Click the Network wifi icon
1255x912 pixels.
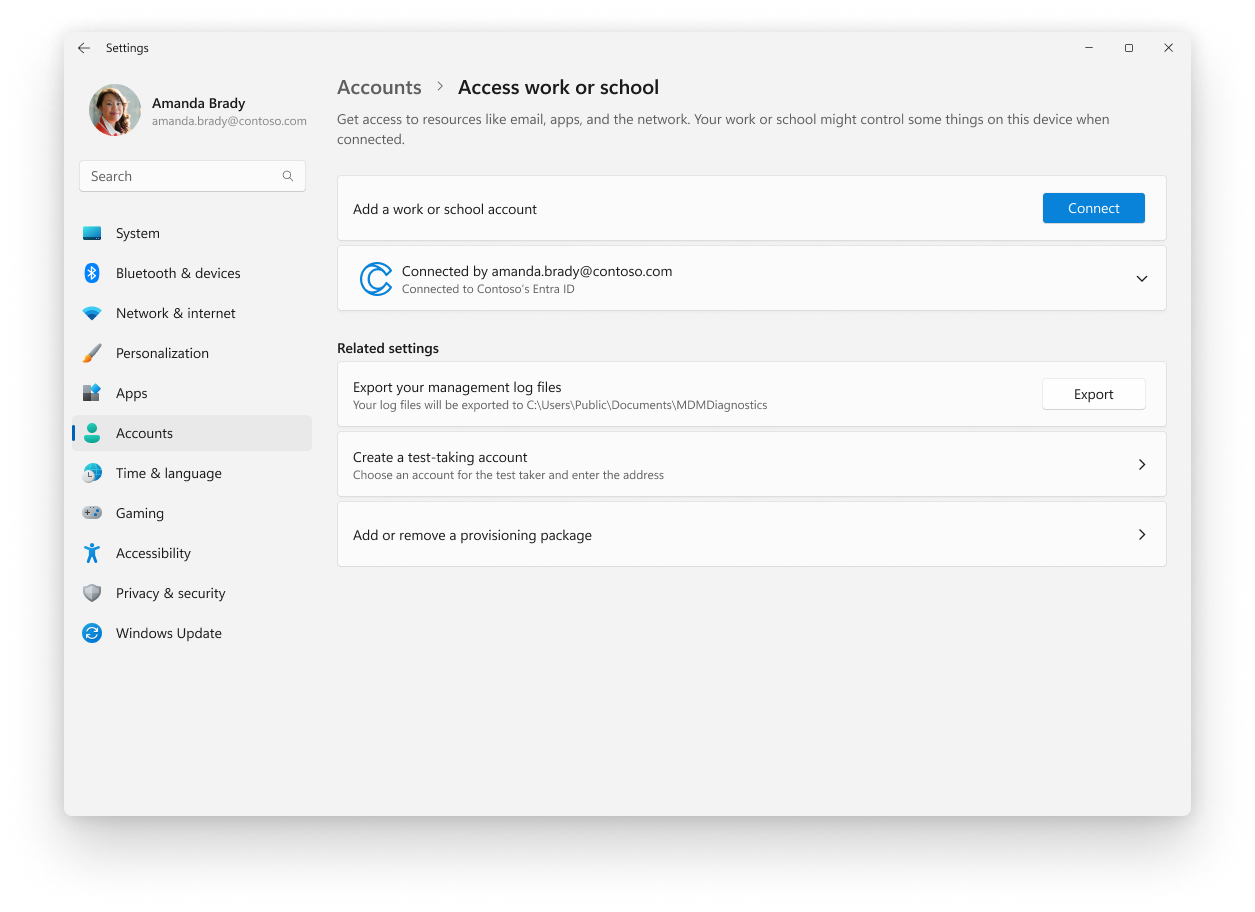pos(92,313)
